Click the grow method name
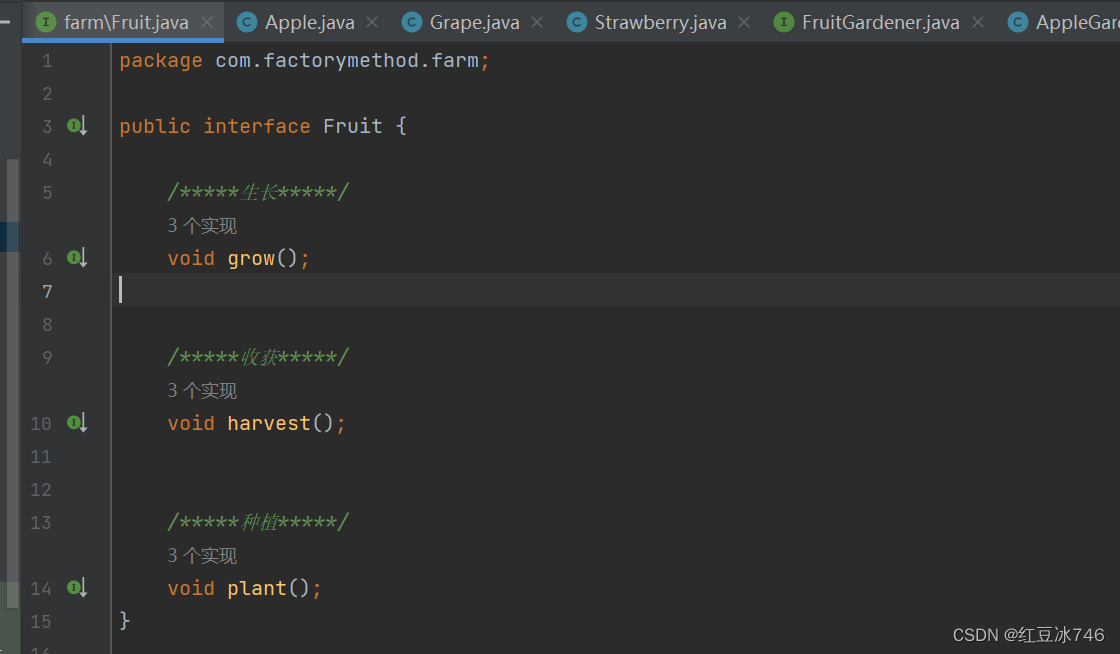 click(x=251, y=258)
